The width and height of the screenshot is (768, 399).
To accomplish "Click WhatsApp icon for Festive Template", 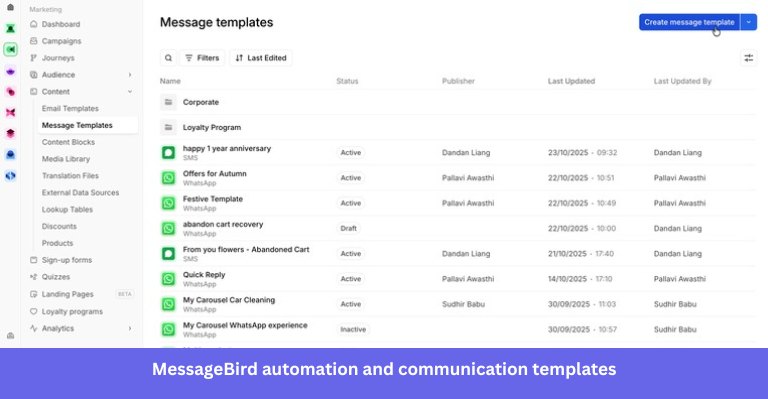I will (168, 203).
